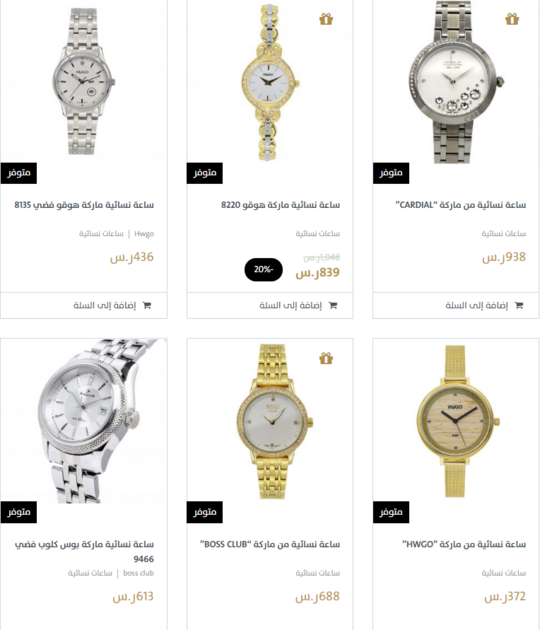Open the "BOSS CLUB" watch title link
540x630 pixels.
(x=270, y=544)
